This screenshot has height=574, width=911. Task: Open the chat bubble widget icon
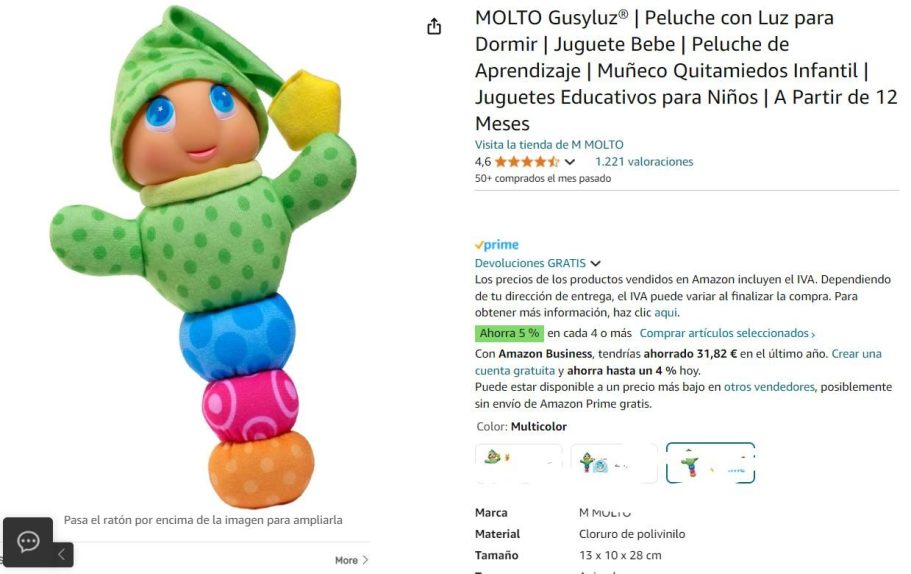coord(28,541)
